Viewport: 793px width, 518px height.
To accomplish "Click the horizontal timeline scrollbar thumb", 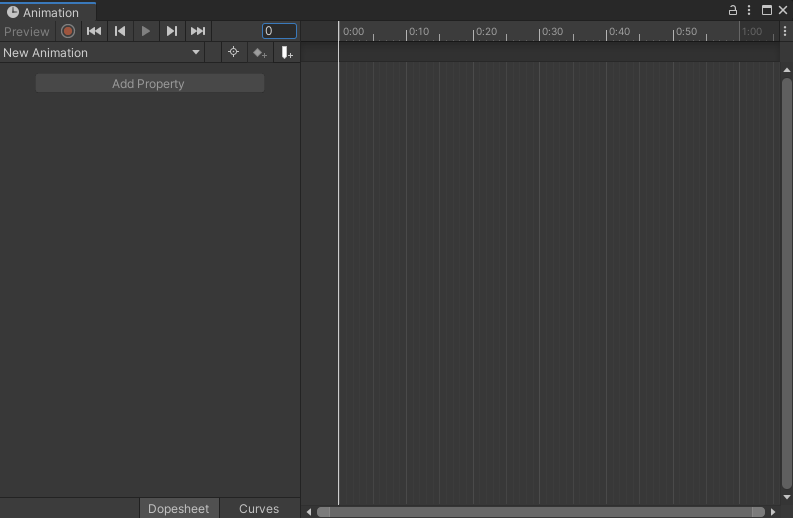I will coord(541,512).
